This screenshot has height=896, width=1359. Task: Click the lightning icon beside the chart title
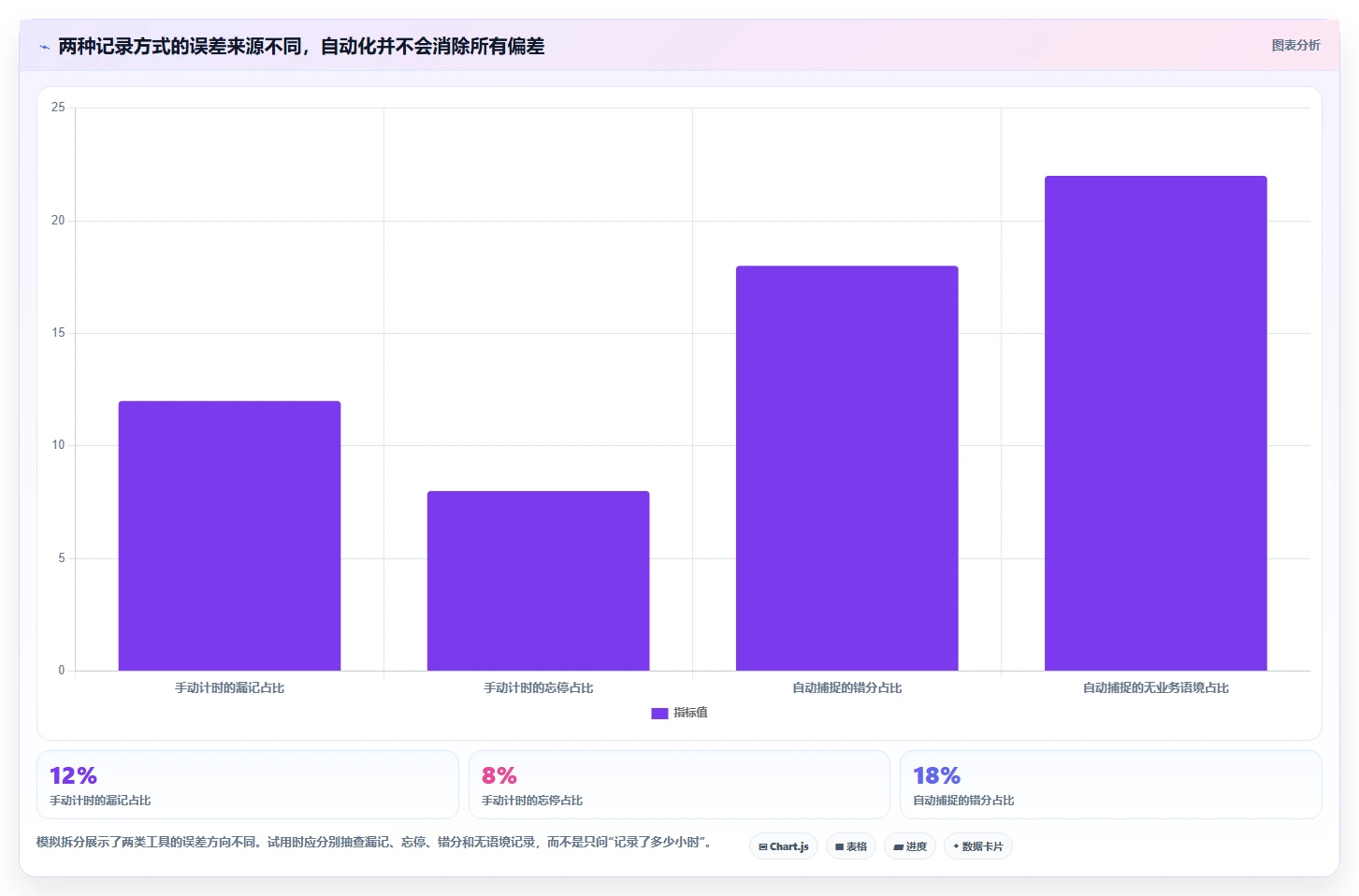tap(44, 47)
